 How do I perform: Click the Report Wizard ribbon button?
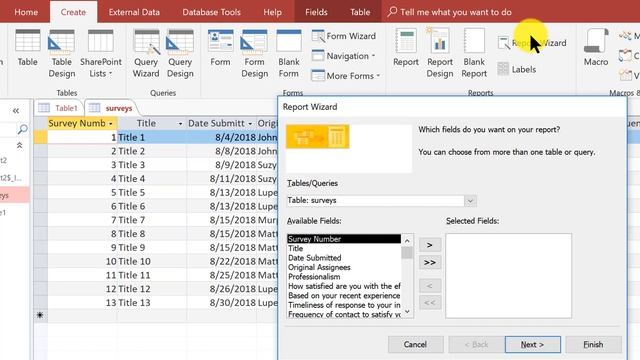point(532,43)
